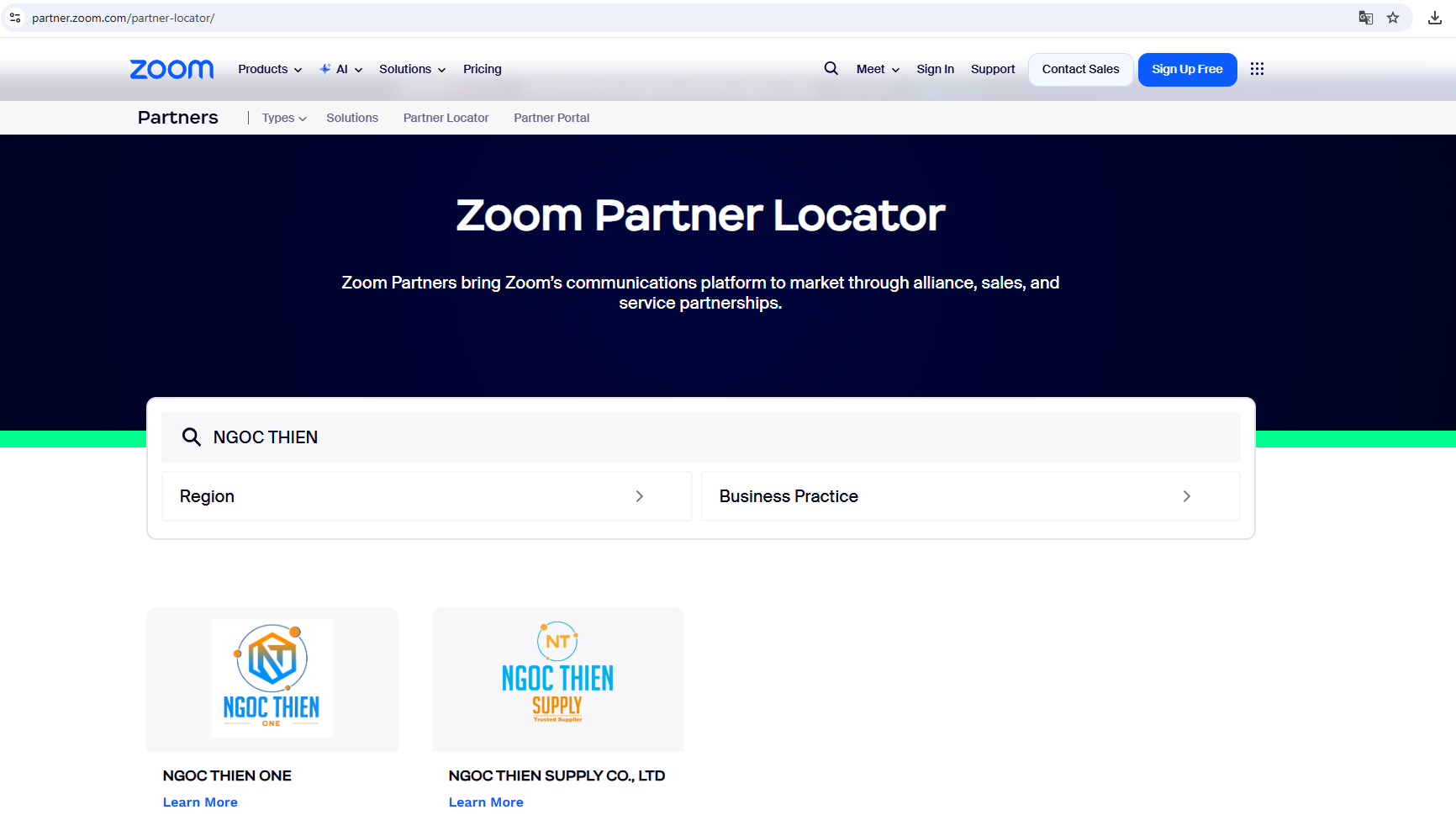The image size is (1456, 831).
Task: Expand the Partners Types submenu
Action: [283, 118]
